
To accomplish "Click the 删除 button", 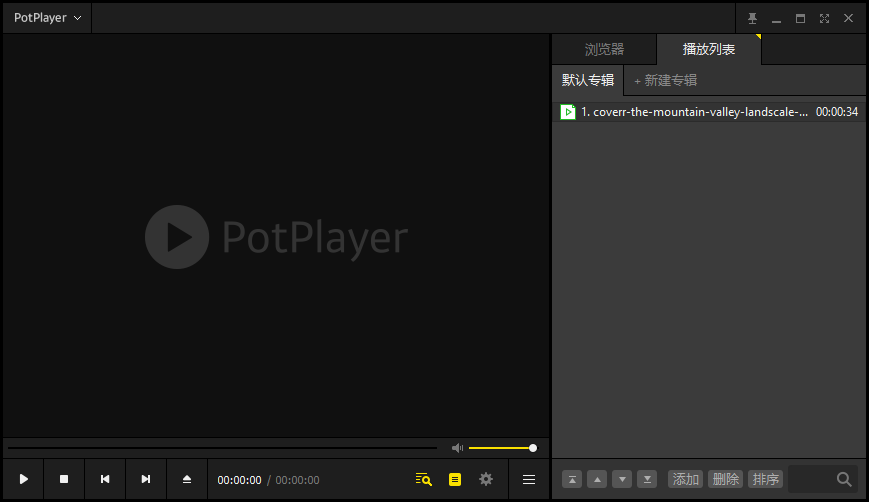I will coord(725,479).
